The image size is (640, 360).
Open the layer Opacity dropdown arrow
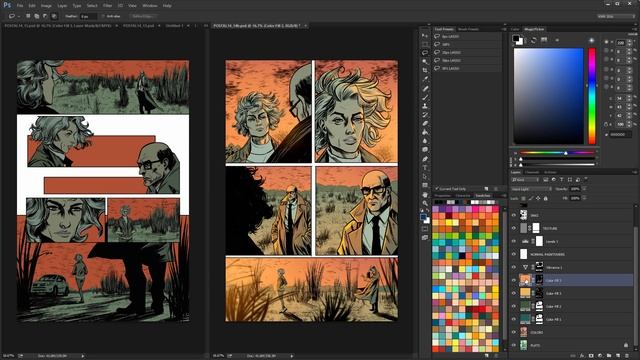click(x=585, y=189)
